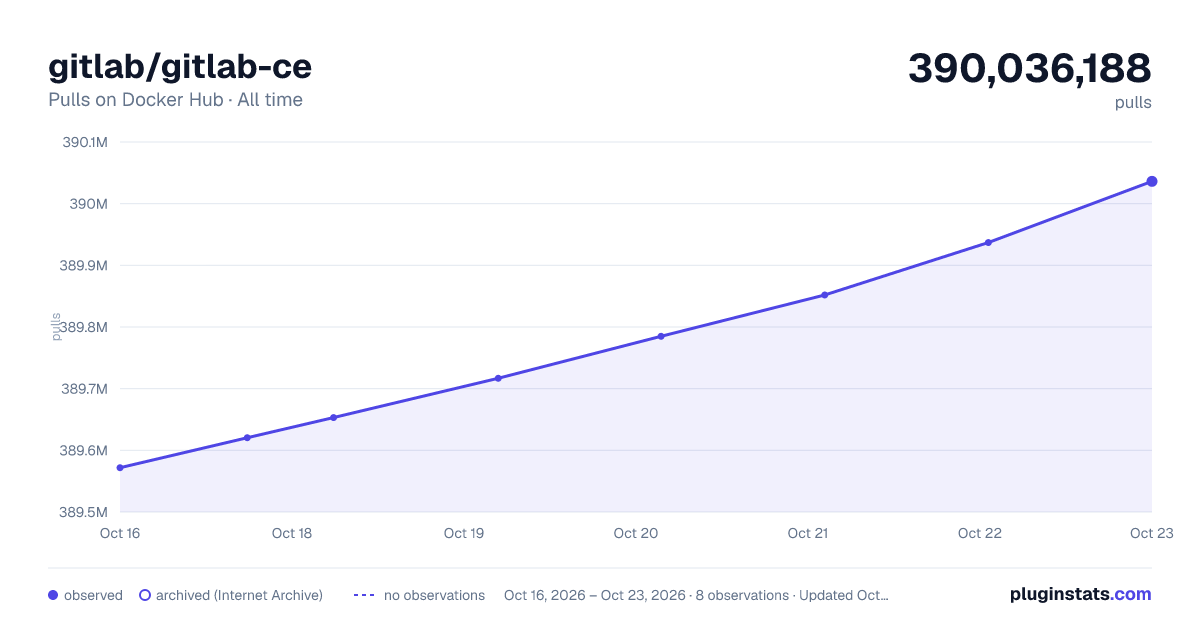Click the 'no observations' legend label
This screenshot has height=630, width=1200.
click(434, 595)
